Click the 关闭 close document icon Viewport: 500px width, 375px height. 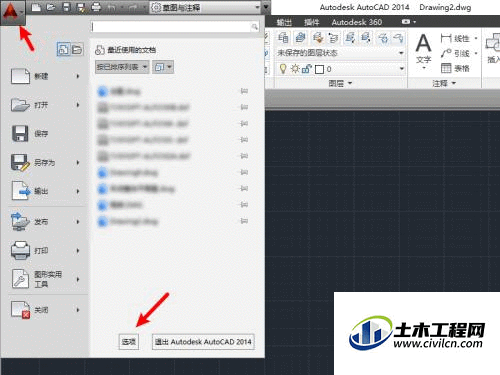(20, 310)
